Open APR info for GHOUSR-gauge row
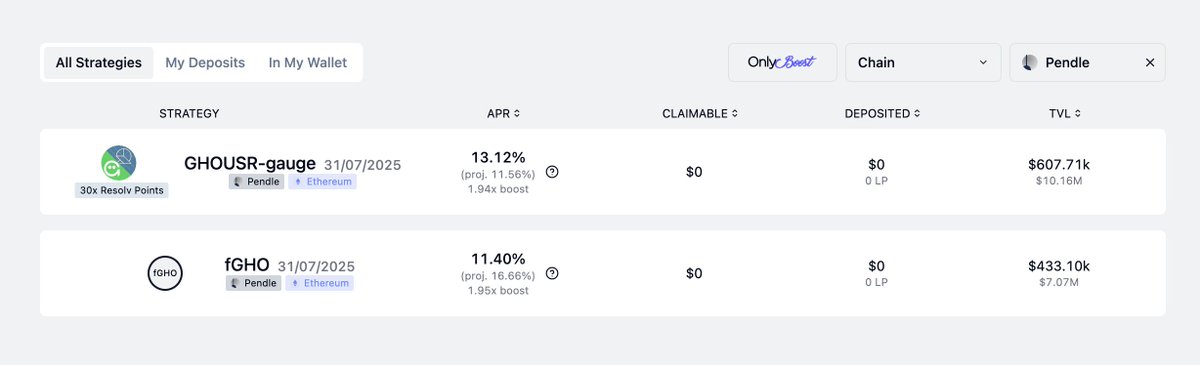 point(552,172)
